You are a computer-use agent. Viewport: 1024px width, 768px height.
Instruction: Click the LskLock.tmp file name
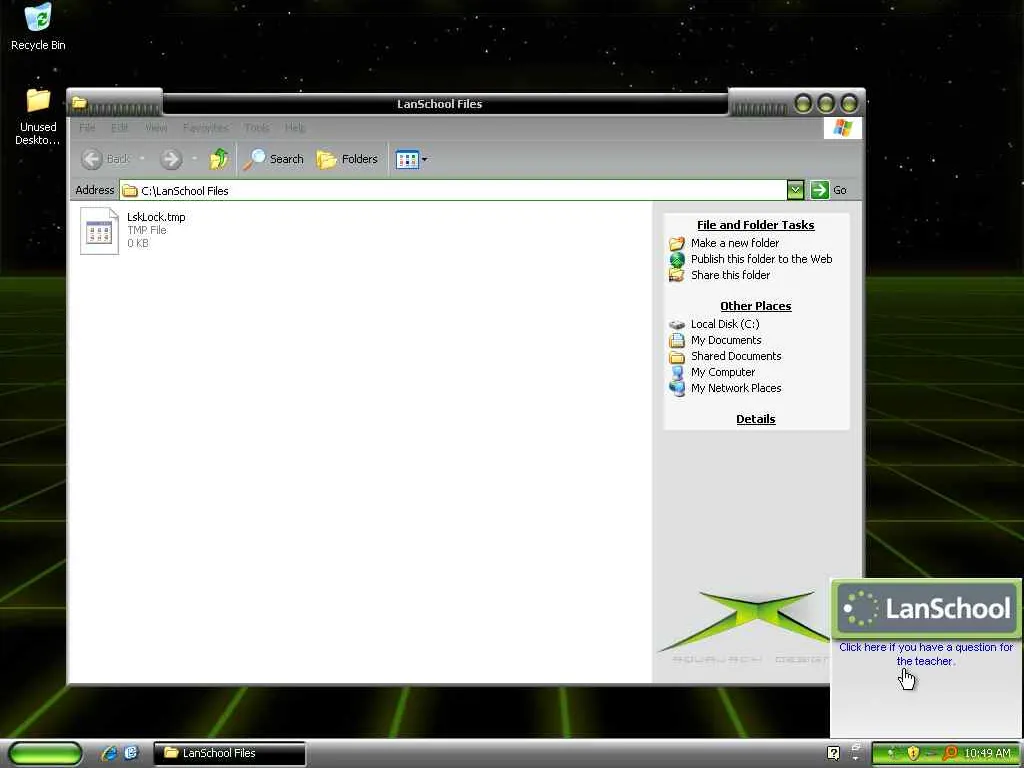pos(156,217)
